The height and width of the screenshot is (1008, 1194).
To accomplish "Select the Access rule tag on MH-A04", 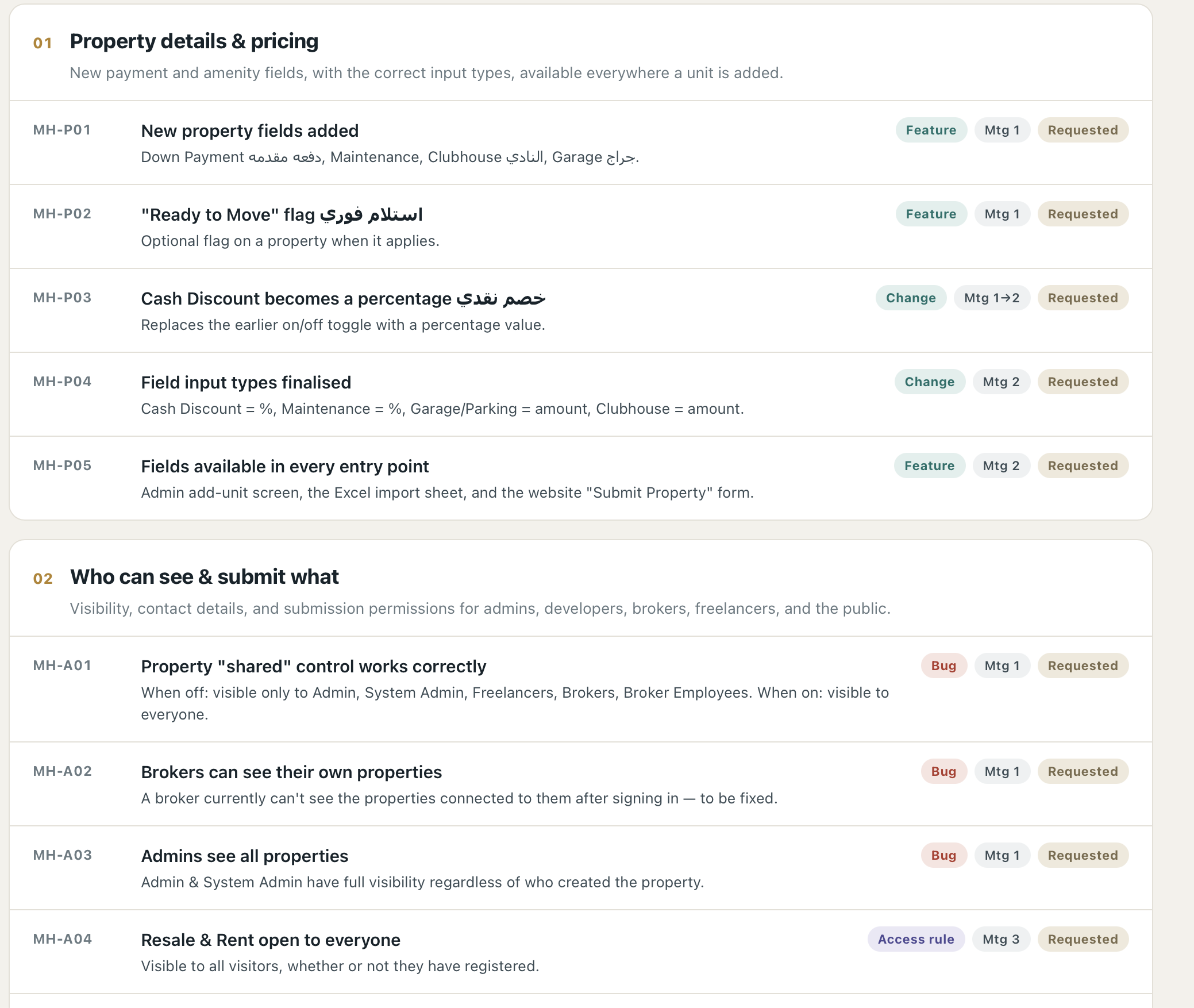I will [x=916, y=939].
